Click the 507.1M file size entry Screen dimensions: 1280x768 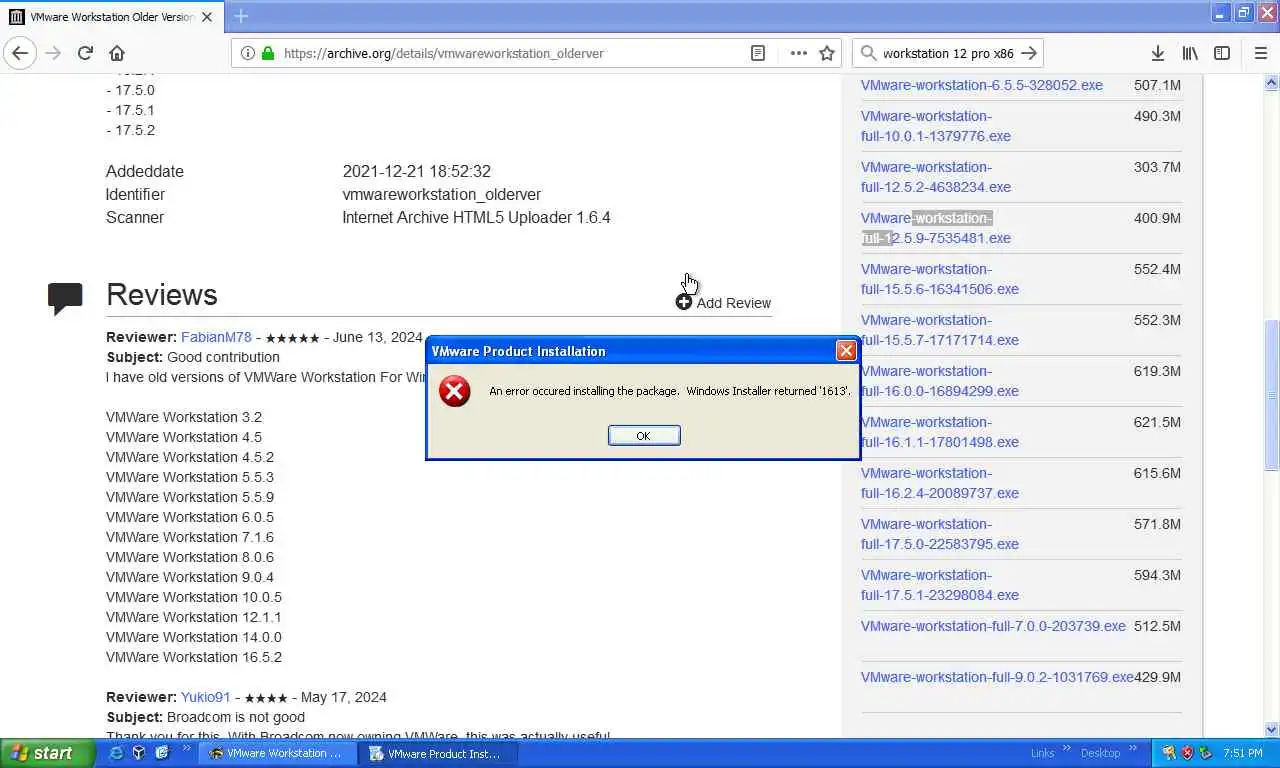point(1157,85)
